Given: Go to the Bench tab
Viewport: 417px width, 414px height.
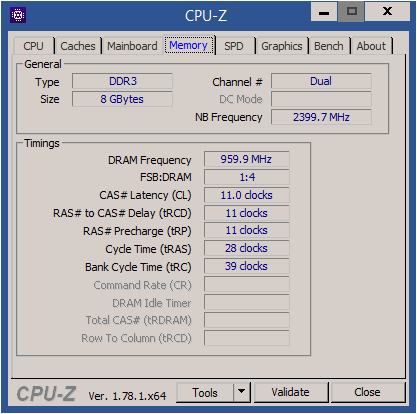Looking at the screenshot, I should (x=329, y=46).
